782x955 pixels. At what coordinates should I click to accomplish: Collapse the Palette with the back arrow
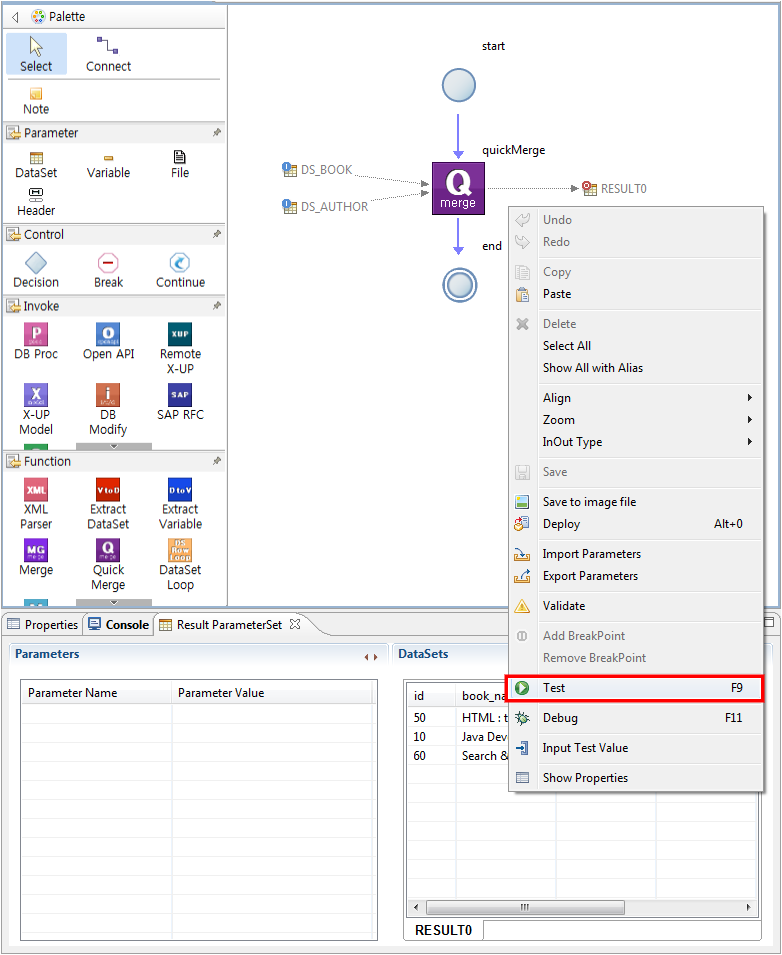coord(15,17)
